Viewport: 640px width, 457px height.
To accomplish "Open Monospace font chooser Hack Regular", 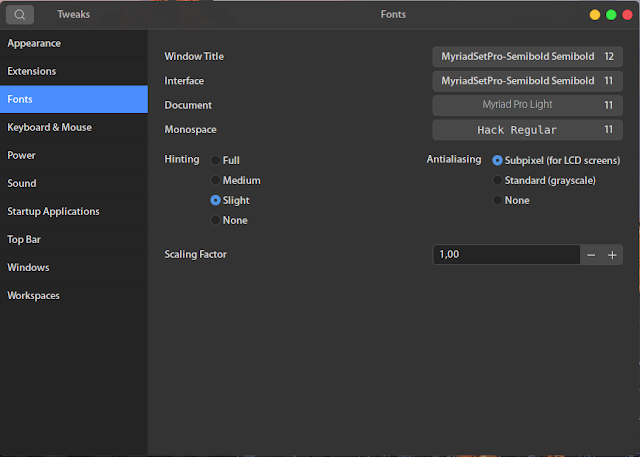I will (x=527, y=130).
